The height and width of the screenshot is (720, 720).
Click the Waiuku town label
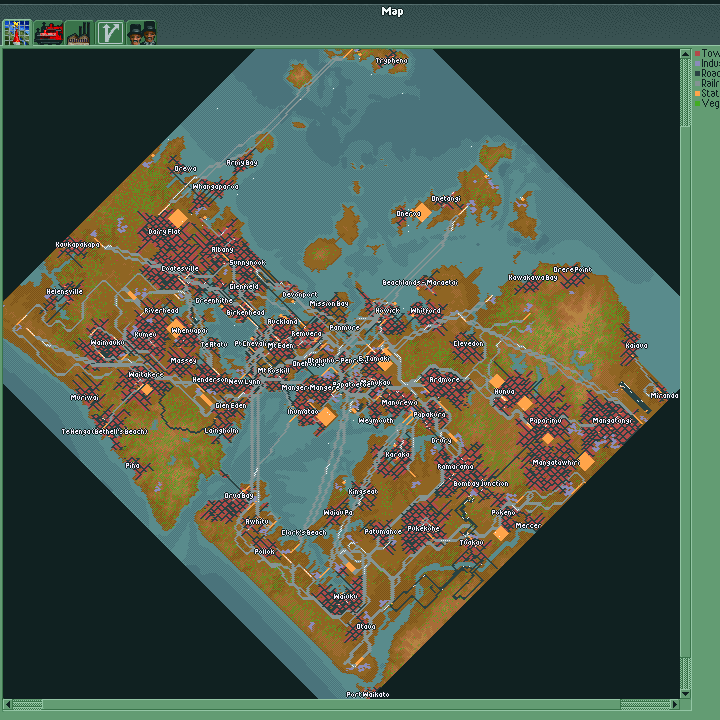click(x=345, y=596)
